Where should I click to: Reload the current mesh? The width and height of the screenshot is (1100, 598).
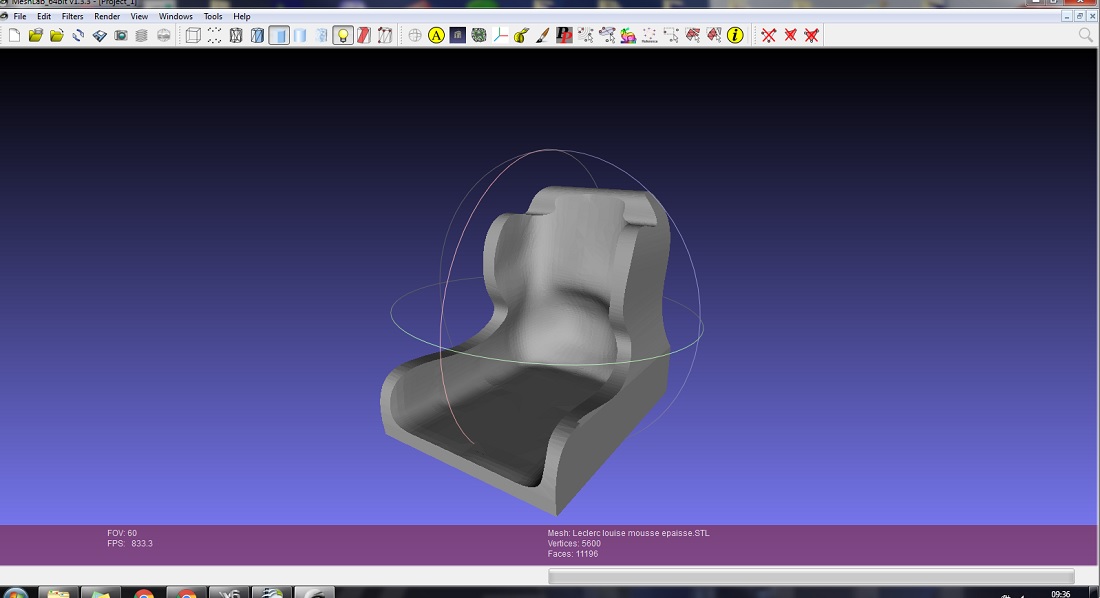78,35
